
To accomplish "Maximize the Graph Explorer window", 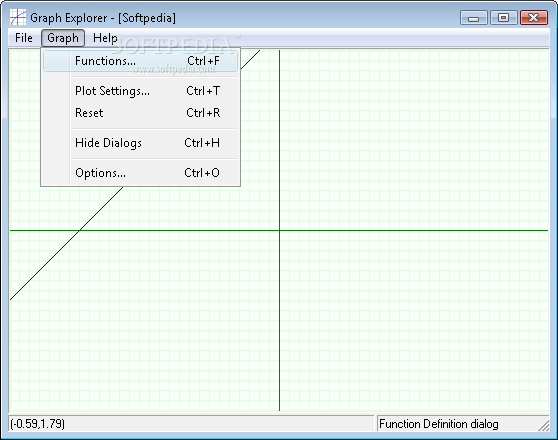I will [503, 17].
